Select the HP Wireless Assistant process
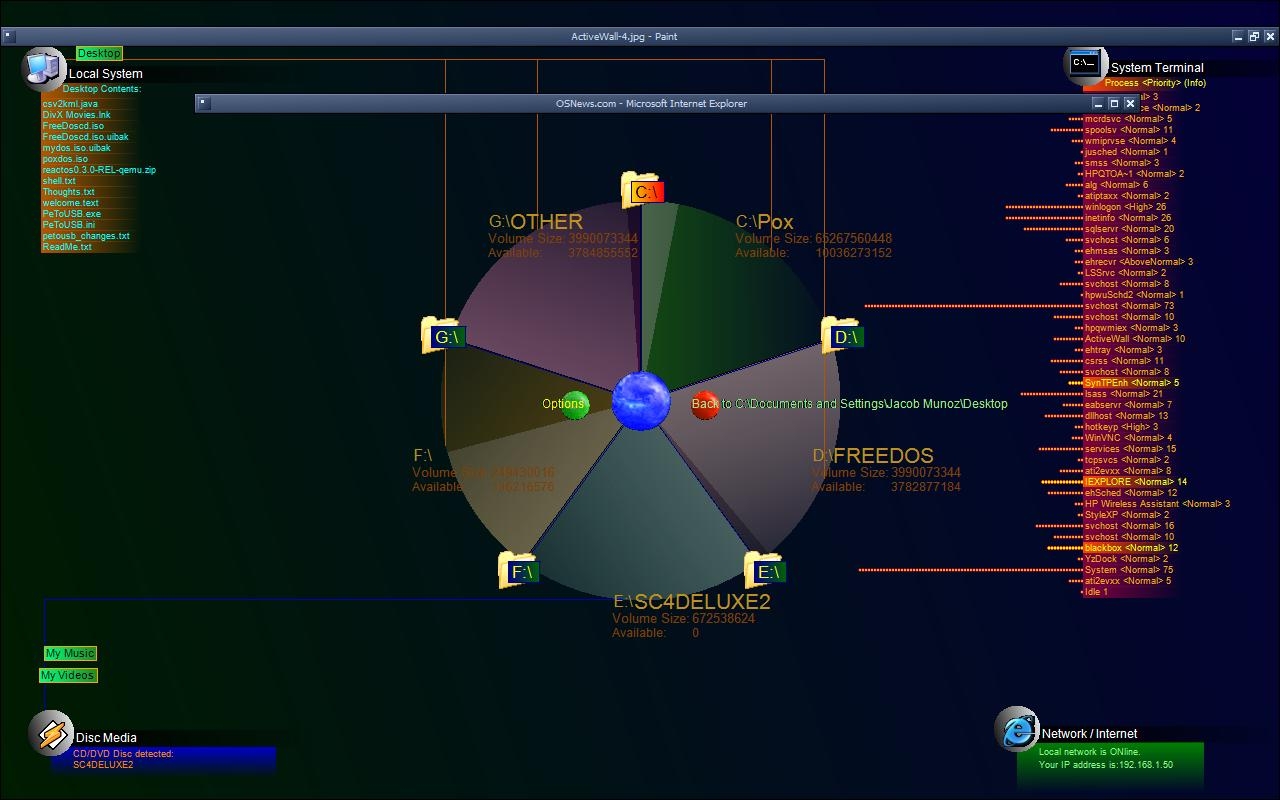The width and height of the screenshot is (1280, 800). (x=1158, y=504)
